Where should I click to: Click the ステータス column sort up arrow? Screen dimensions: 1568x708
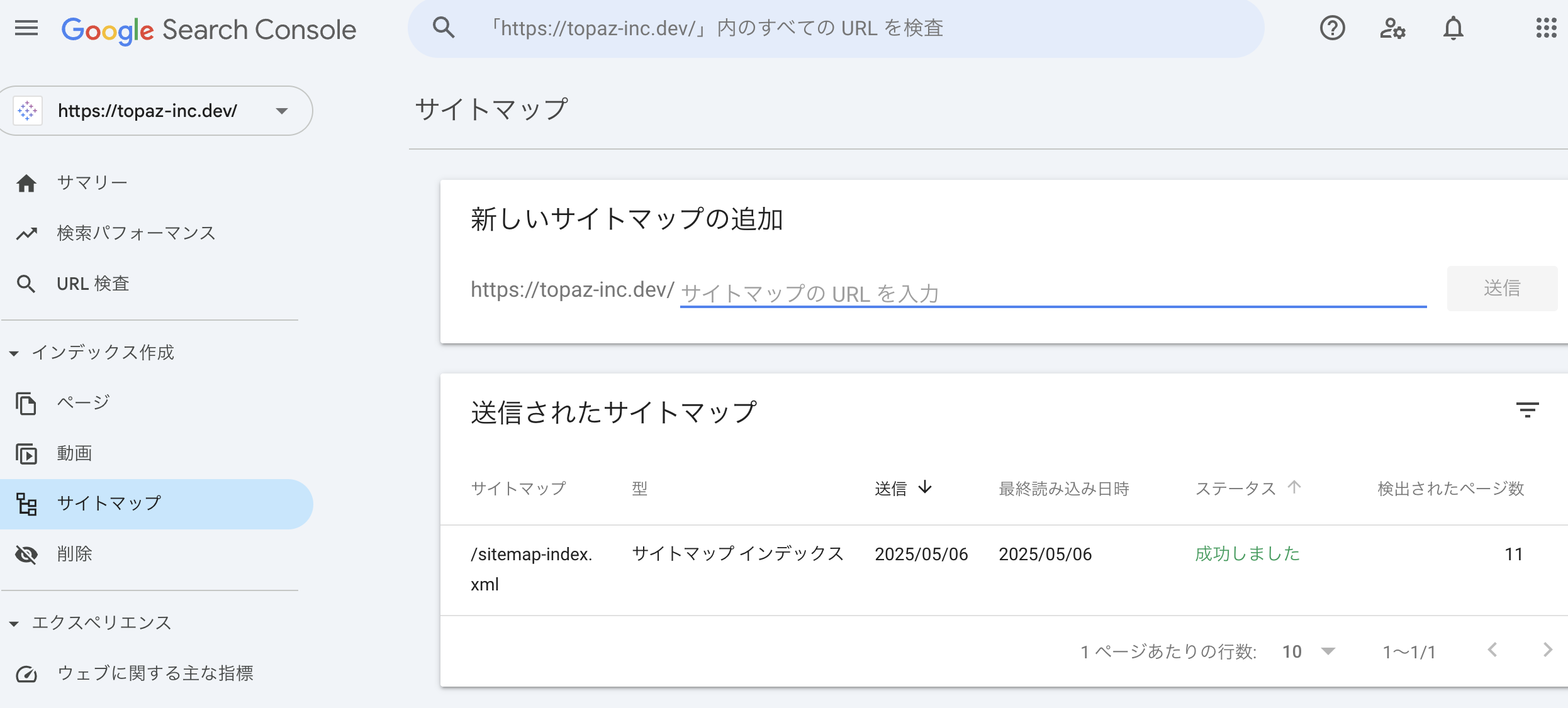pos(1294,487)
